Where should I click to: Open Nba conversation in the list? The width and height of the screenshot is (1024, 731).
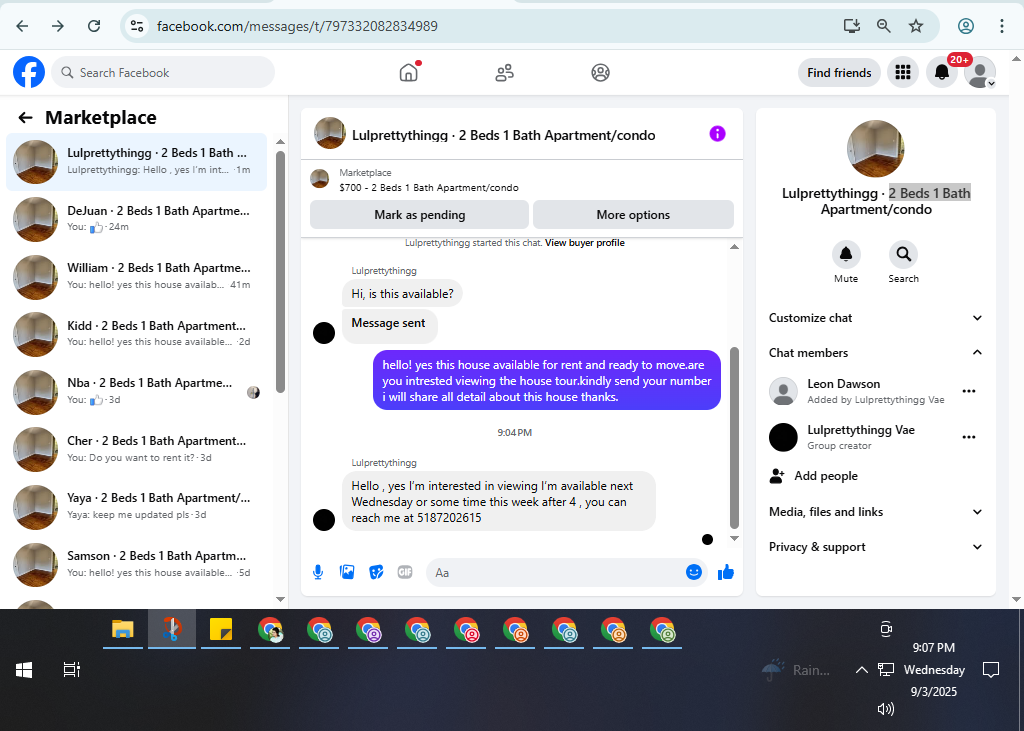click(x=137, y=391)
